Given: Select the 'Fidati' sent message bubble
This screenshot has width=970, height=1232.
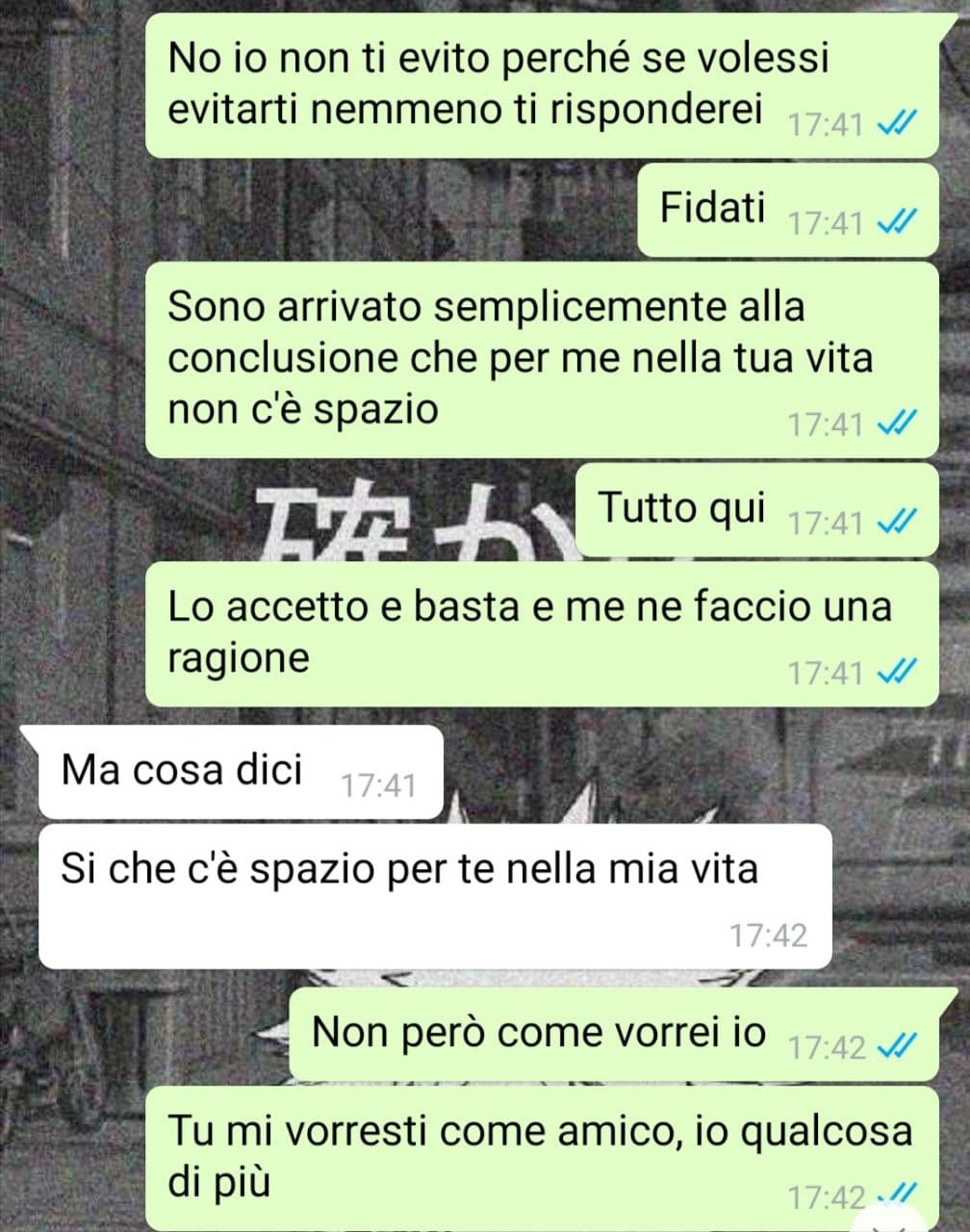Looking at the screenshot, I should [788, 210].
